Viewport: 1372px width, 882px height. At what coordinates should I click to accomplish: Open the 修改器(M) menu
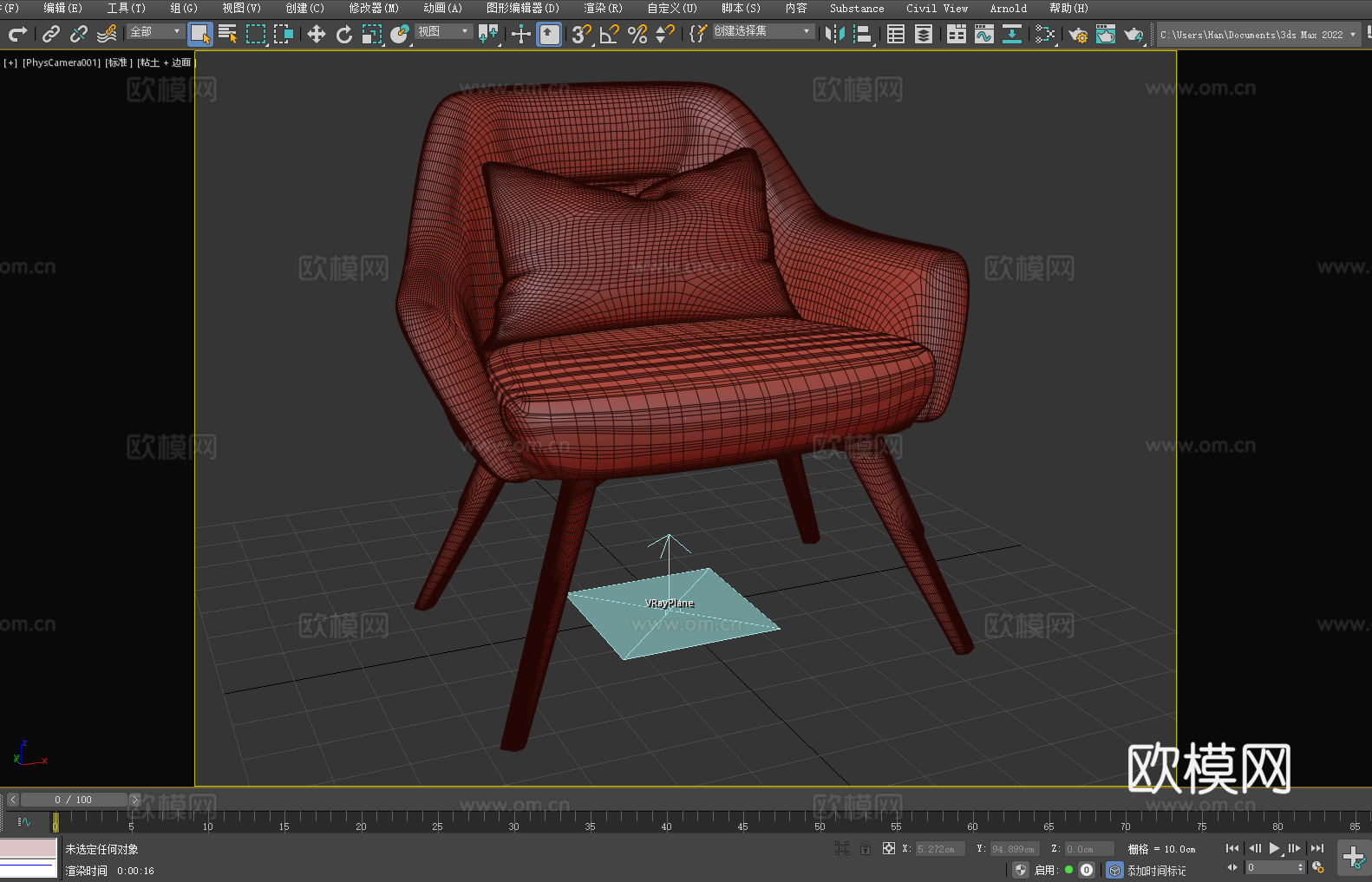[x=374, y=8]
